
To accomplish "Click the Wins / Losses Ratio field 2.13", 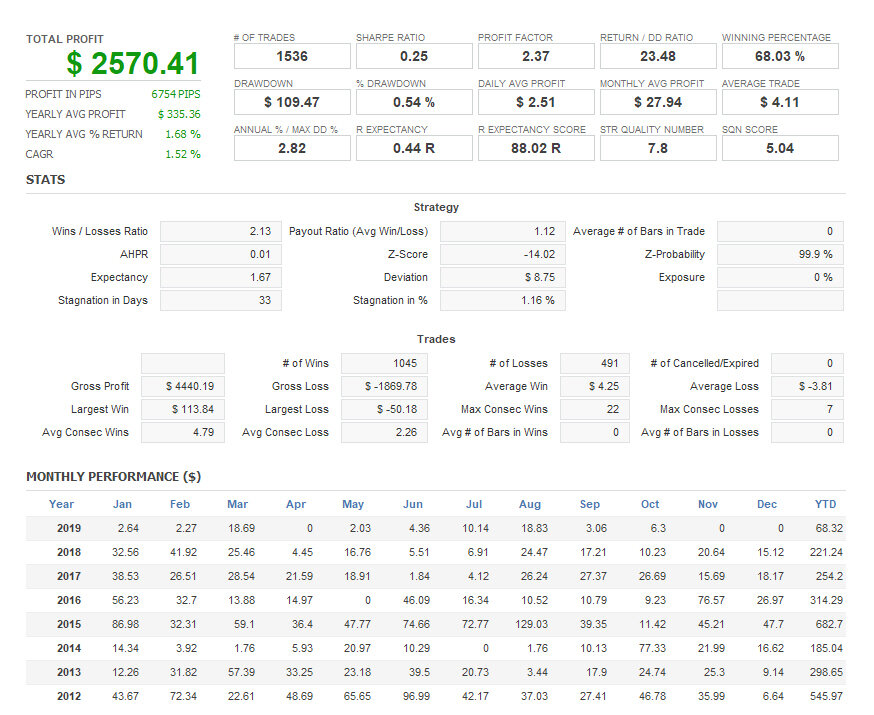I will point(221,231).
